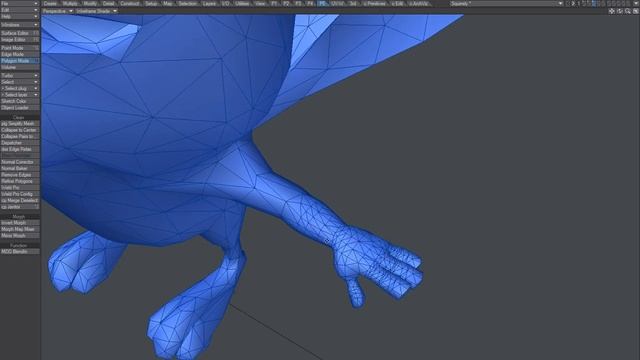Open the Windows dropdown
The height and width of the screenshot is (360, 640).
point(20,25)
